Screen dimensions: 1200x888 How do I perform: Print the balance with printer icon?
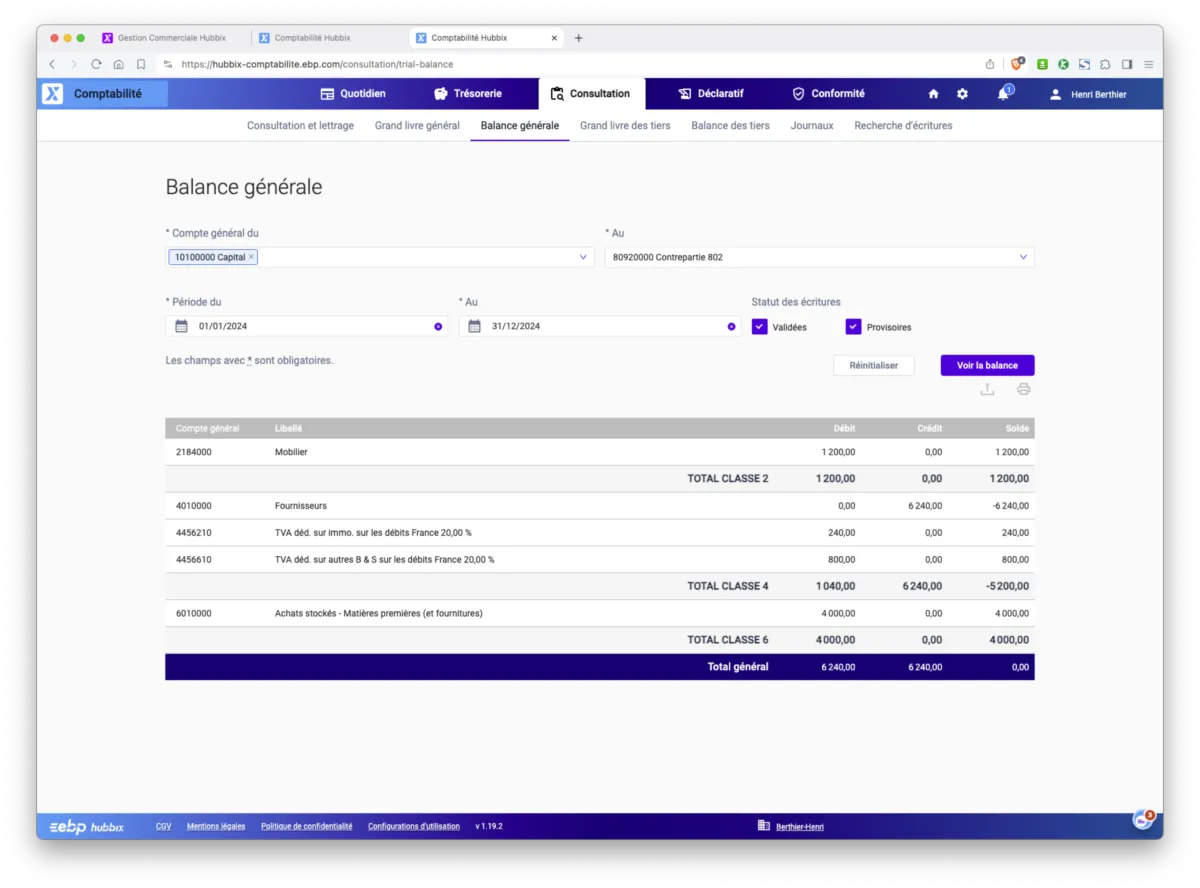(1023, 390)
